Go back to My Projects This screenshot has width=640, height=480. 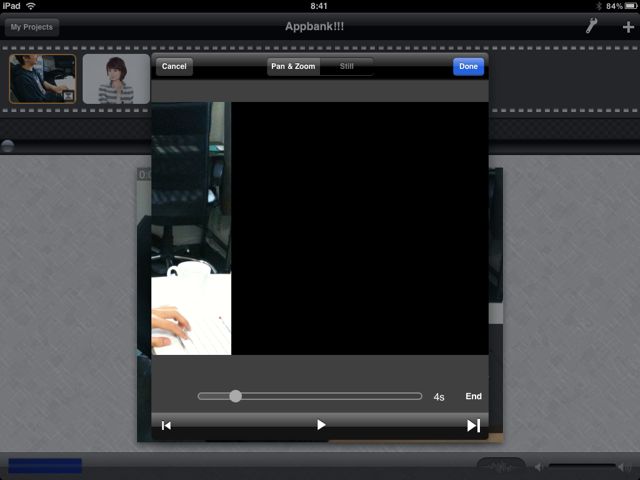(32, 27)
